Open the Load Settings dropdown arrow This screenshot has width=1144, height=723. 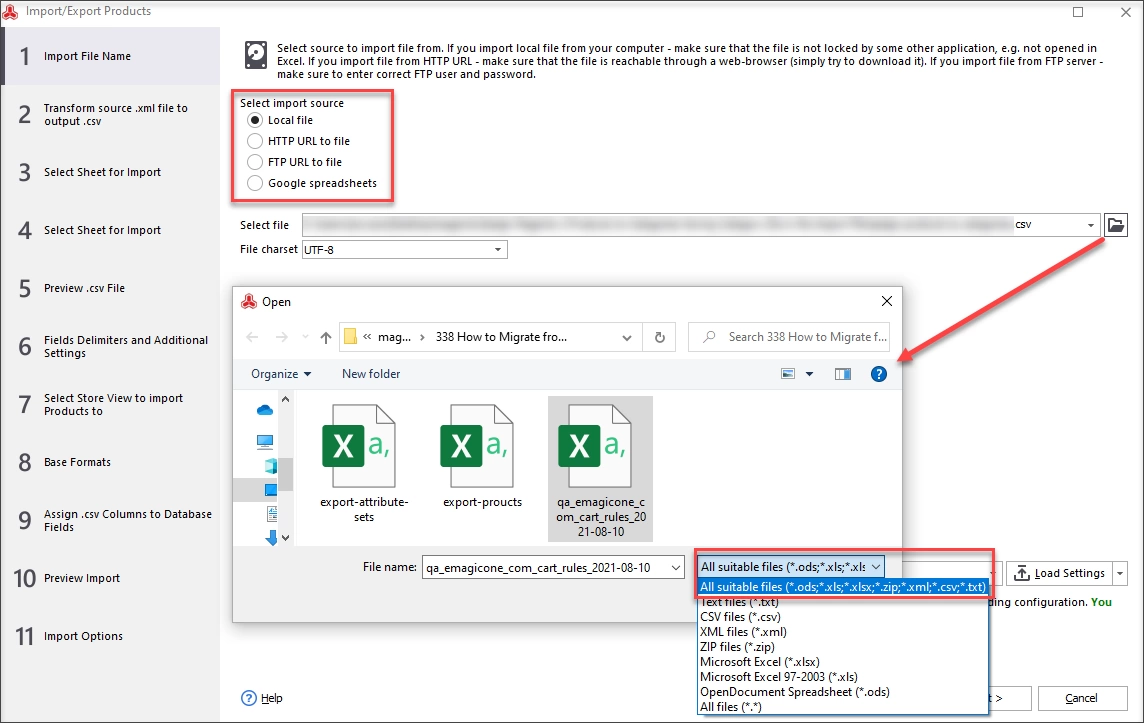point(1120,573)
